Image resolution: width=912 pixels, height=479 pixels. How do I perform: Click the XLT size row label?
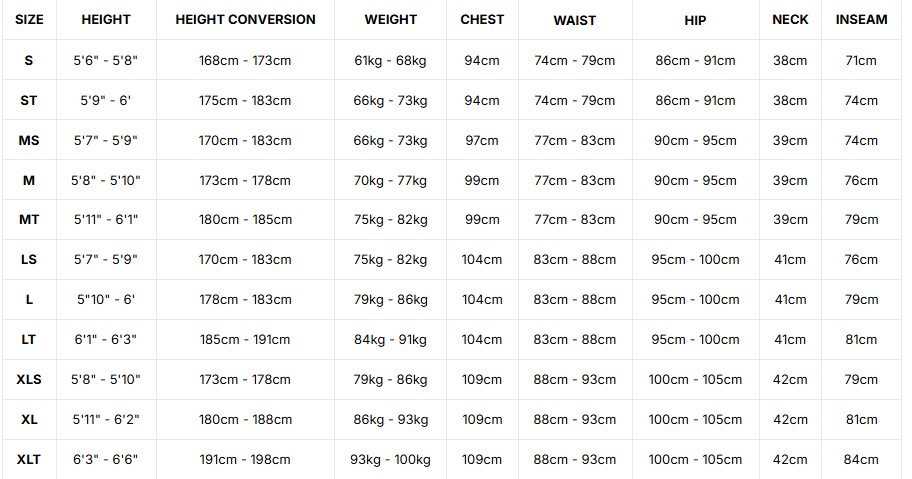[x=28, y=460]
